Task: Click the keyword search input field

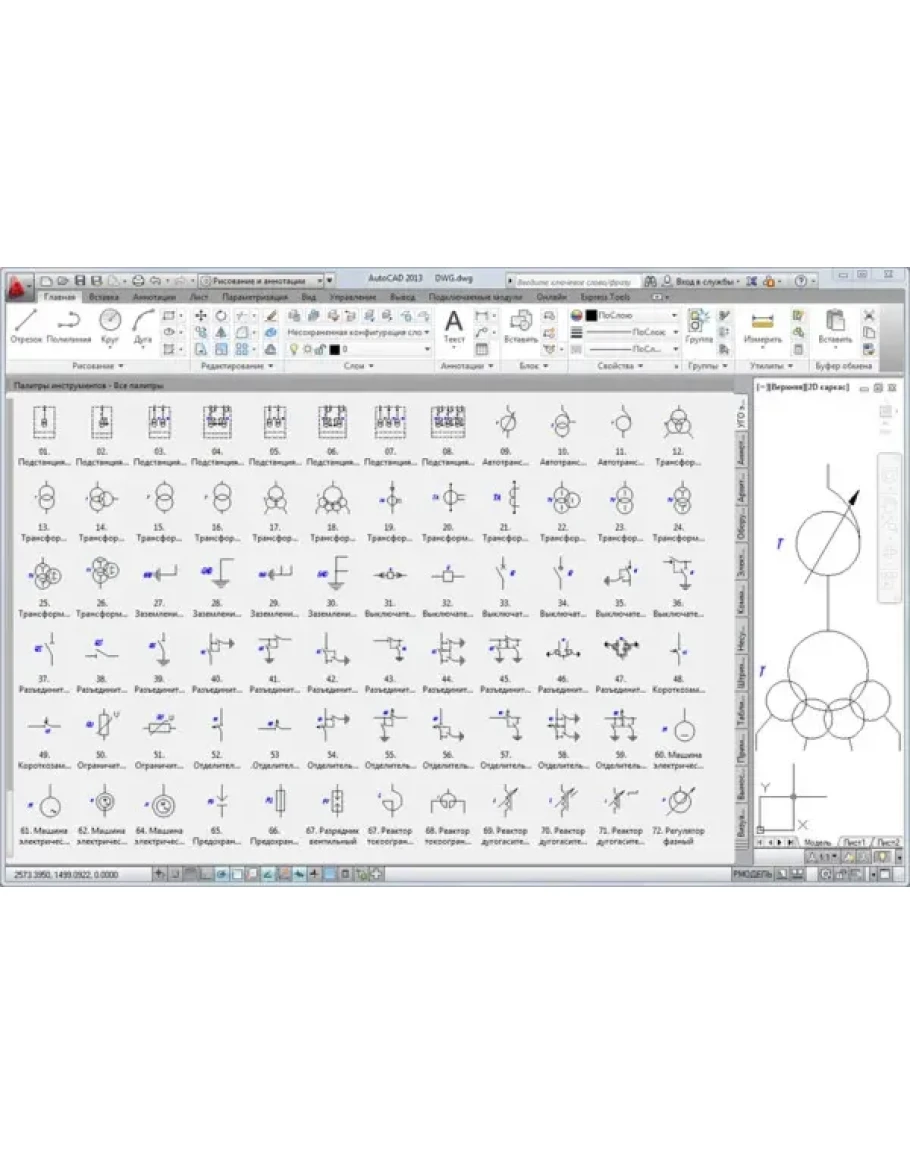Action: pos(574,281)
